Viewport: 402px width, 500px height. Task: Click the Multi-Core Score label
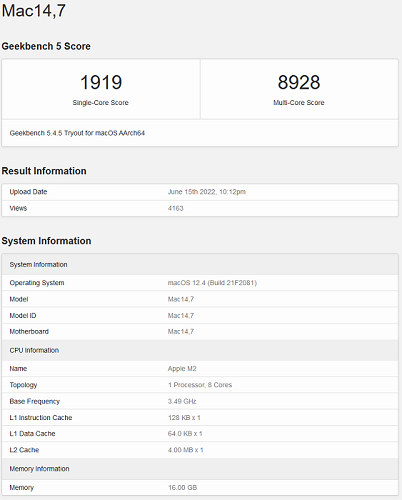299,103
